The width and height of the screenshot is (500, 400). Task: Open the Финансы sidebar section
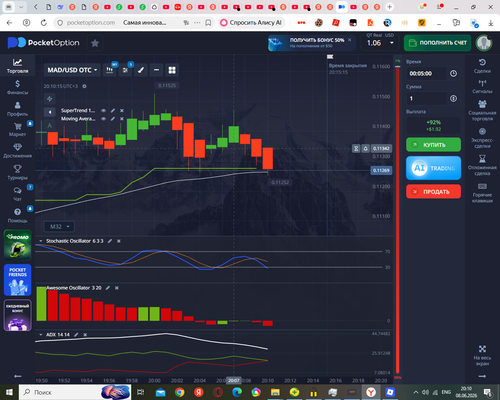point(17,87)
